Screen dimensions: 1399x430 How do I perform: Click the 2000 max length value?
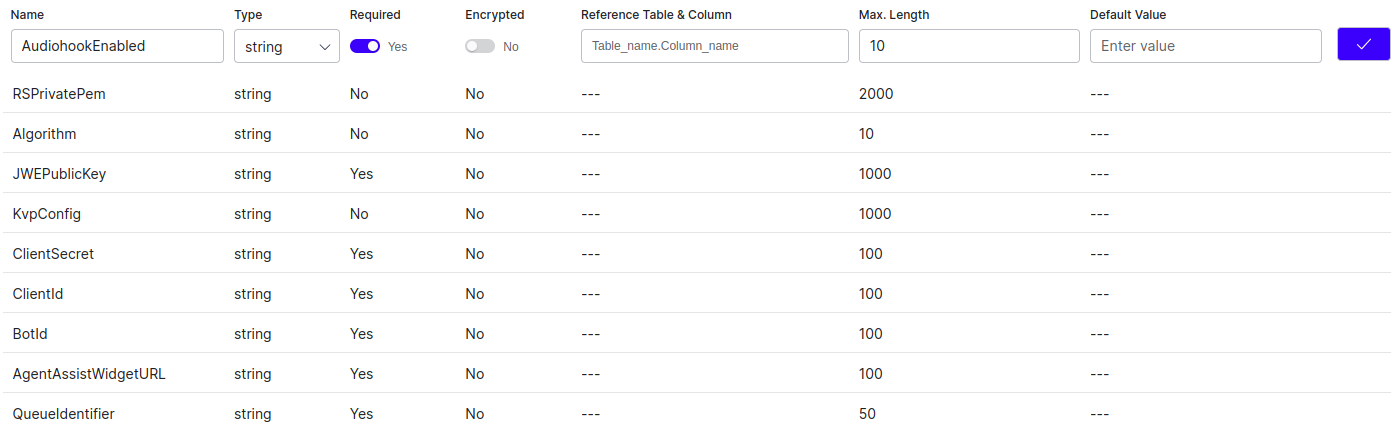pos(876,94)
